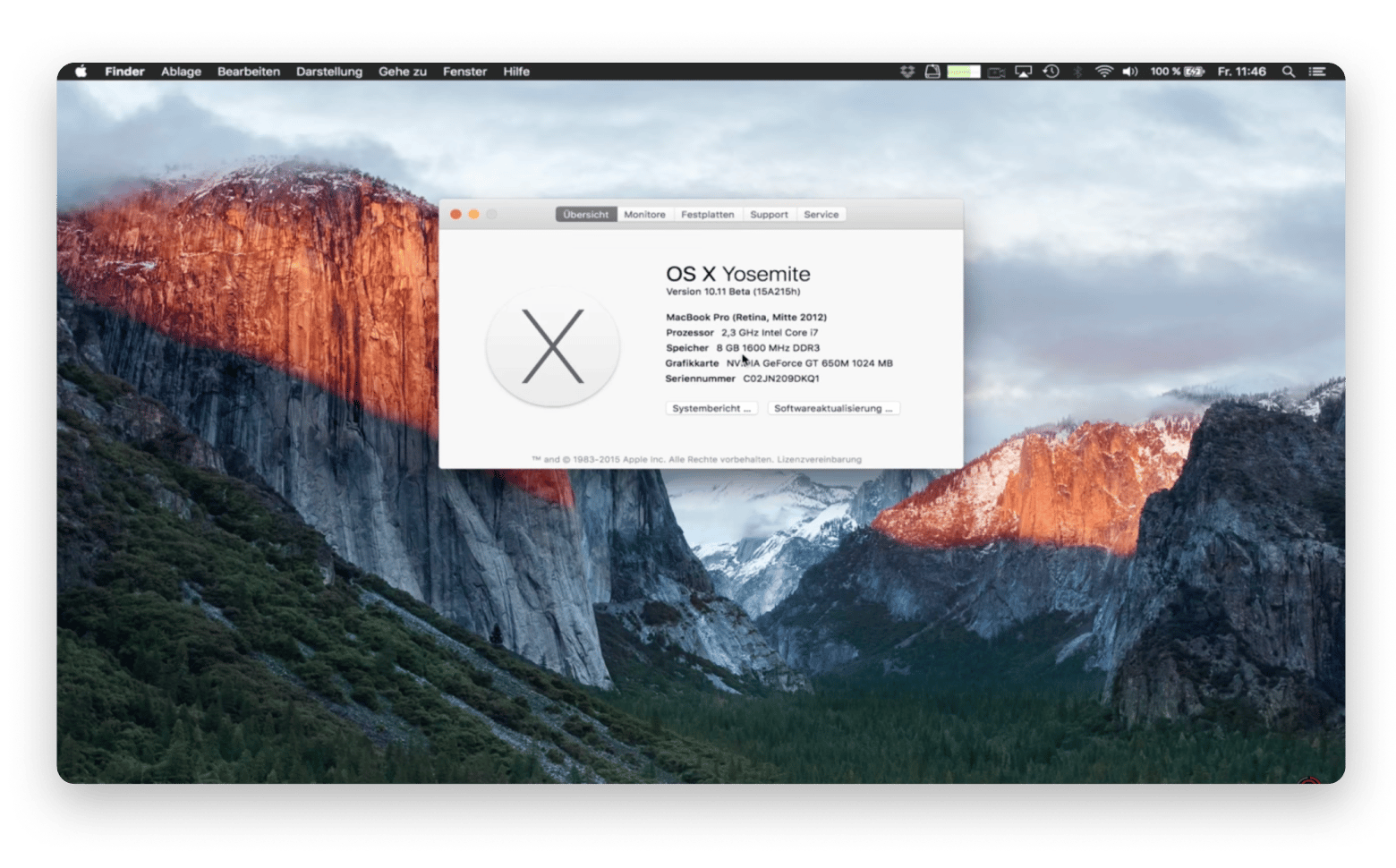Screen dimensions: 1396x868
Task: Open the Lizenzvereinbarung link
Action: [x=819, y=459]
